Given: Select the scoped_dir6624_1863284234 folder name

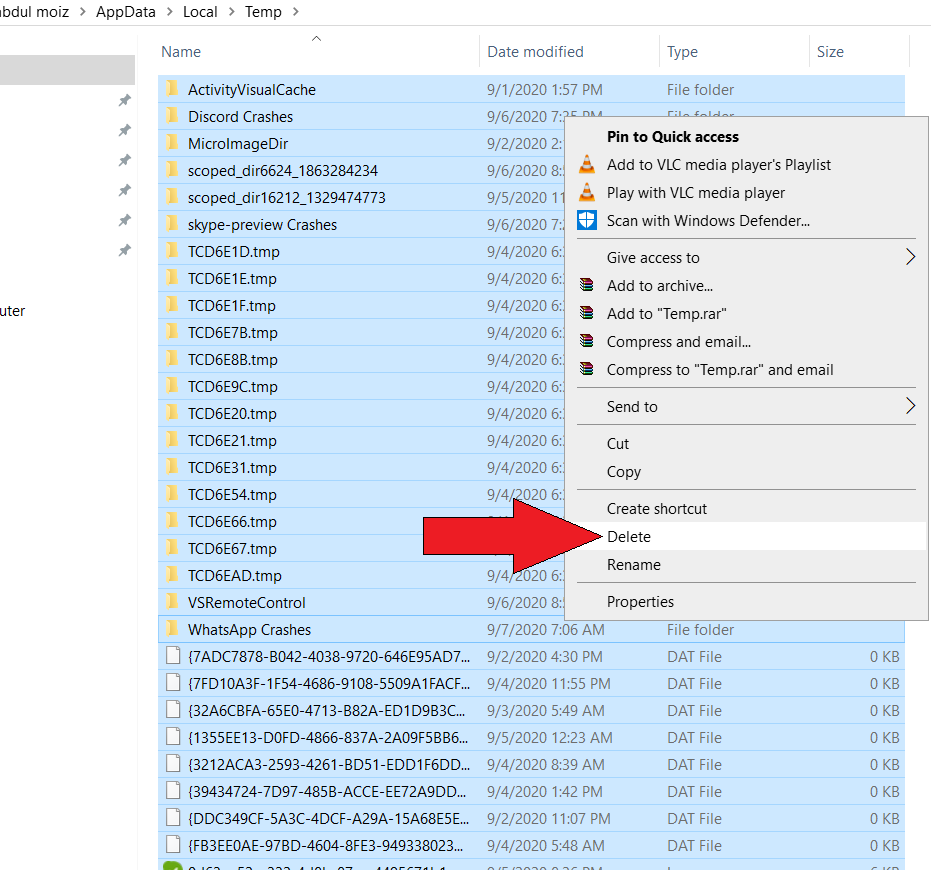Looking at the screenshot, I should coord(283,170).
